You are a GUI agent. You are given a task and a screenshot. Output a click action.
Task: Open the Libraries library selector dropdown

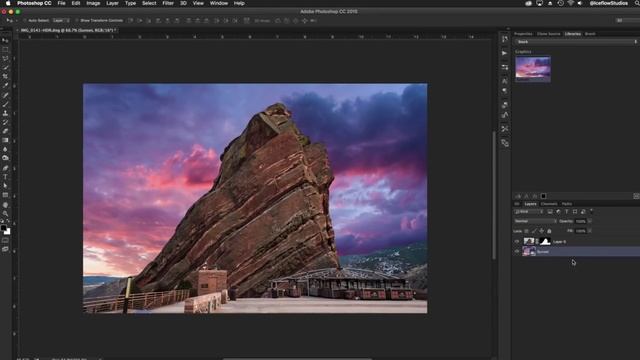point(576,42)
